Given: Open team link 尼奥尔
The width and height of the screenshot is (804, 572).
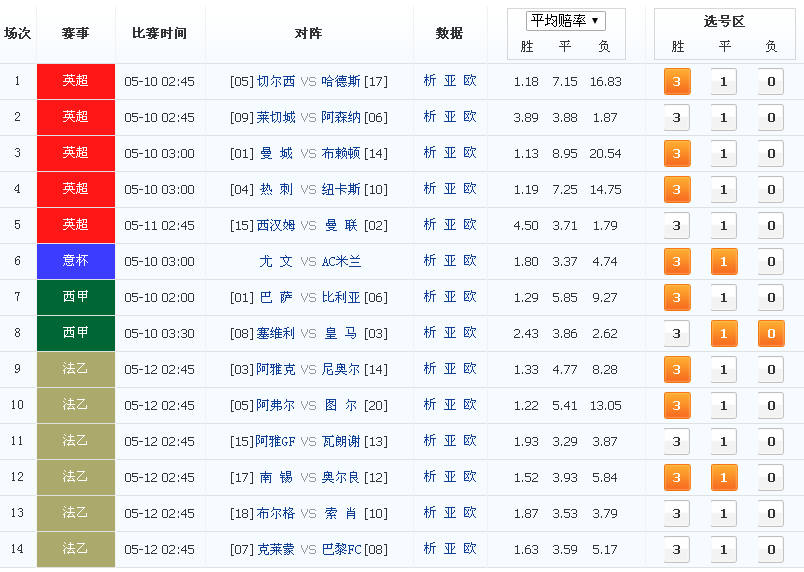Looking at the screenshot, I should 341,370.
